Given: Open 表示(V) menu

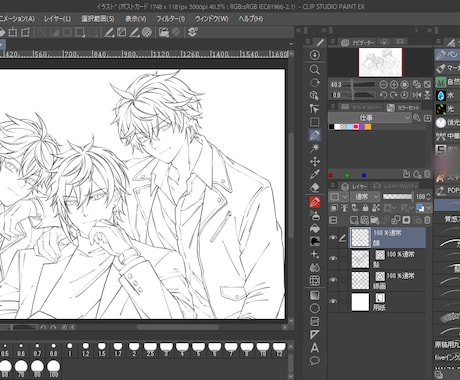Looking at the screenshot, I should pos(136,19).
